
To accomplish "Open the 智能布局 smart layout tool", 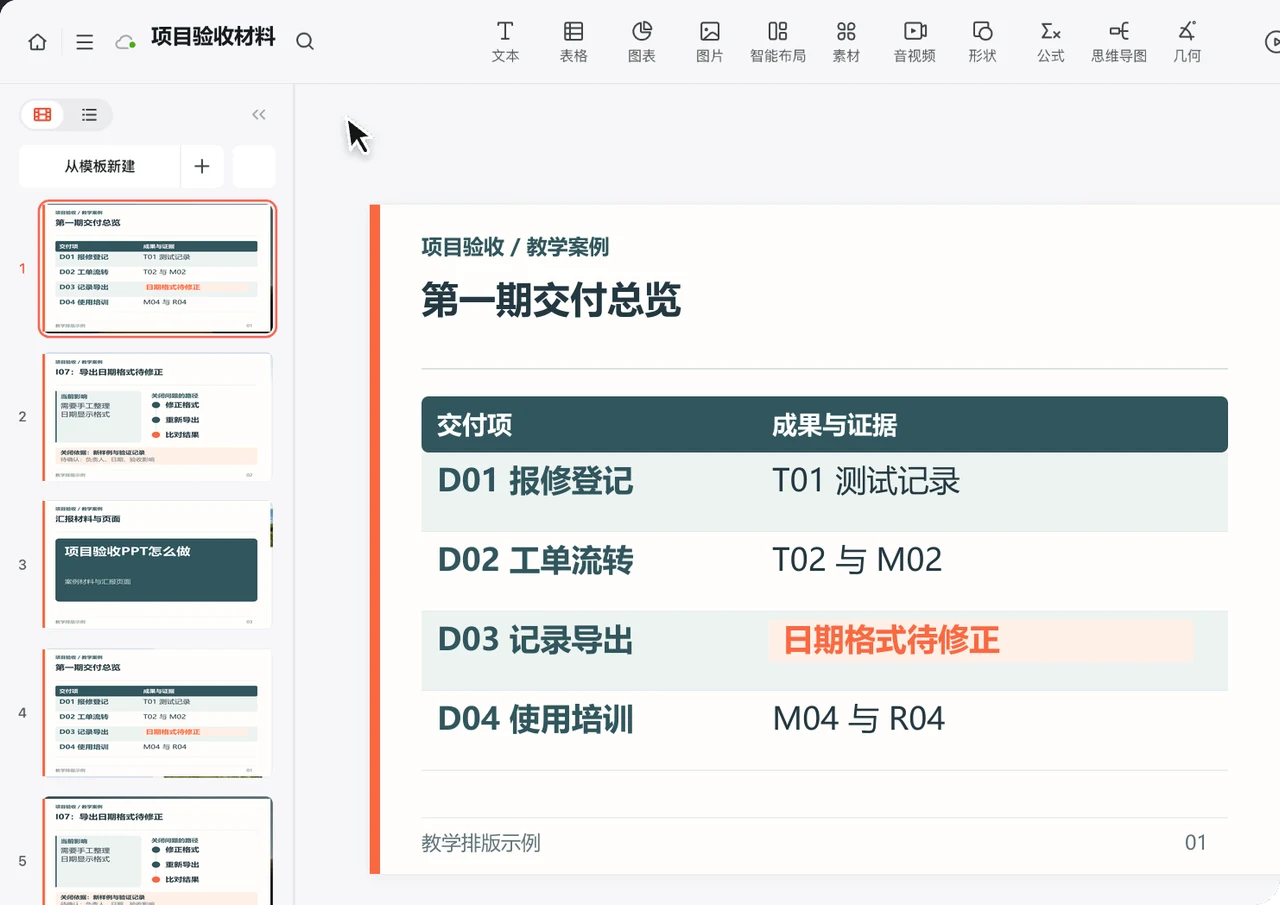I will pyautogui.click(x=778, y=42).
